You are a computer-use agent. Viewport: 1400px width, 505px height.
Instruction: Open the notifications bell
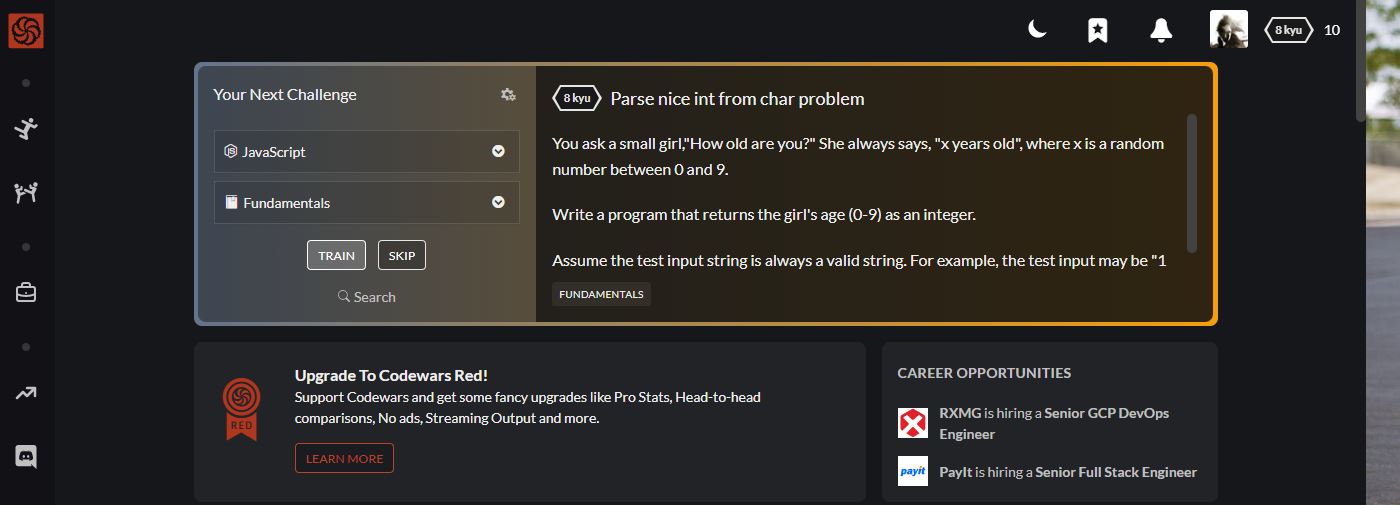(x=1160, y=30)
